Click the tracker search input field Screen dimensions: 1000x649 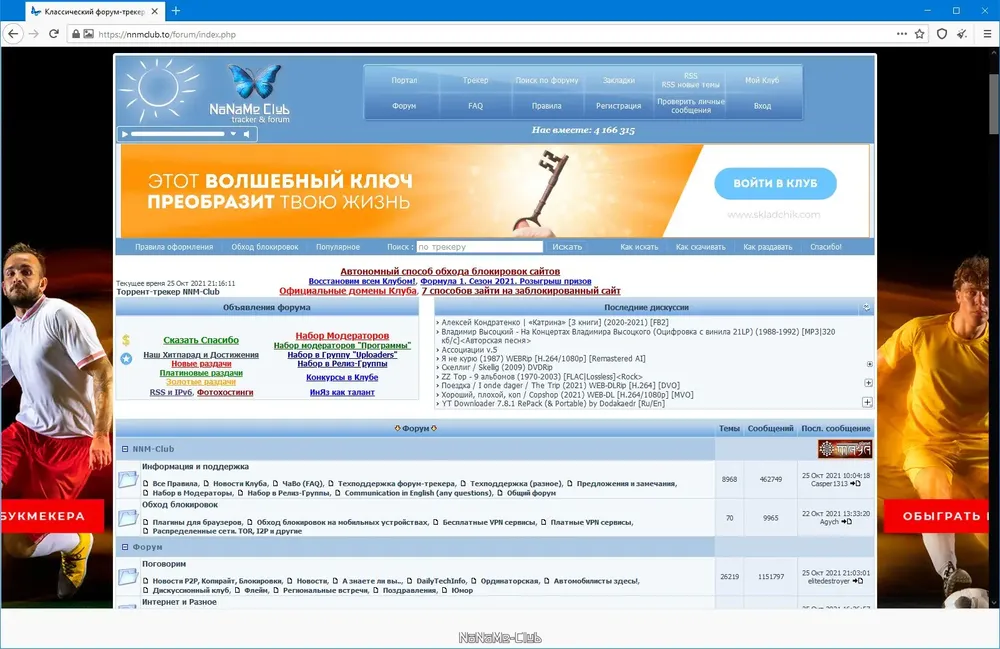(480, 247)
